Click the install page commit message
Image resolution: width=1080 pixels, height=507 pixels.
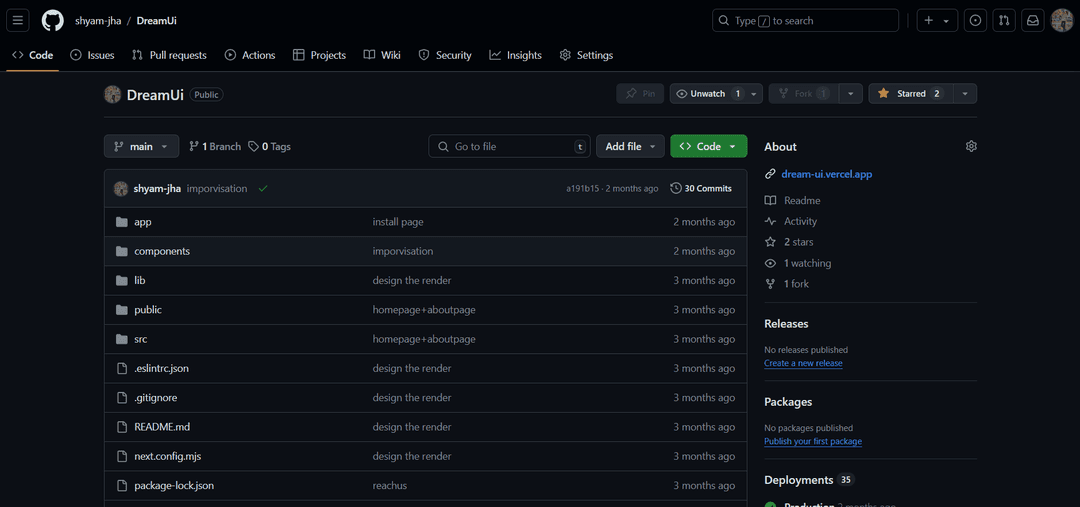[x=398, y=222]
